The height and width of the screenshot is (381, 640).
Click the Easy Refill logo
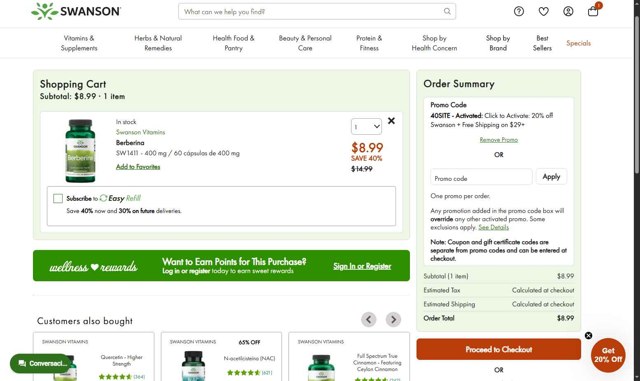pos(120,198)
